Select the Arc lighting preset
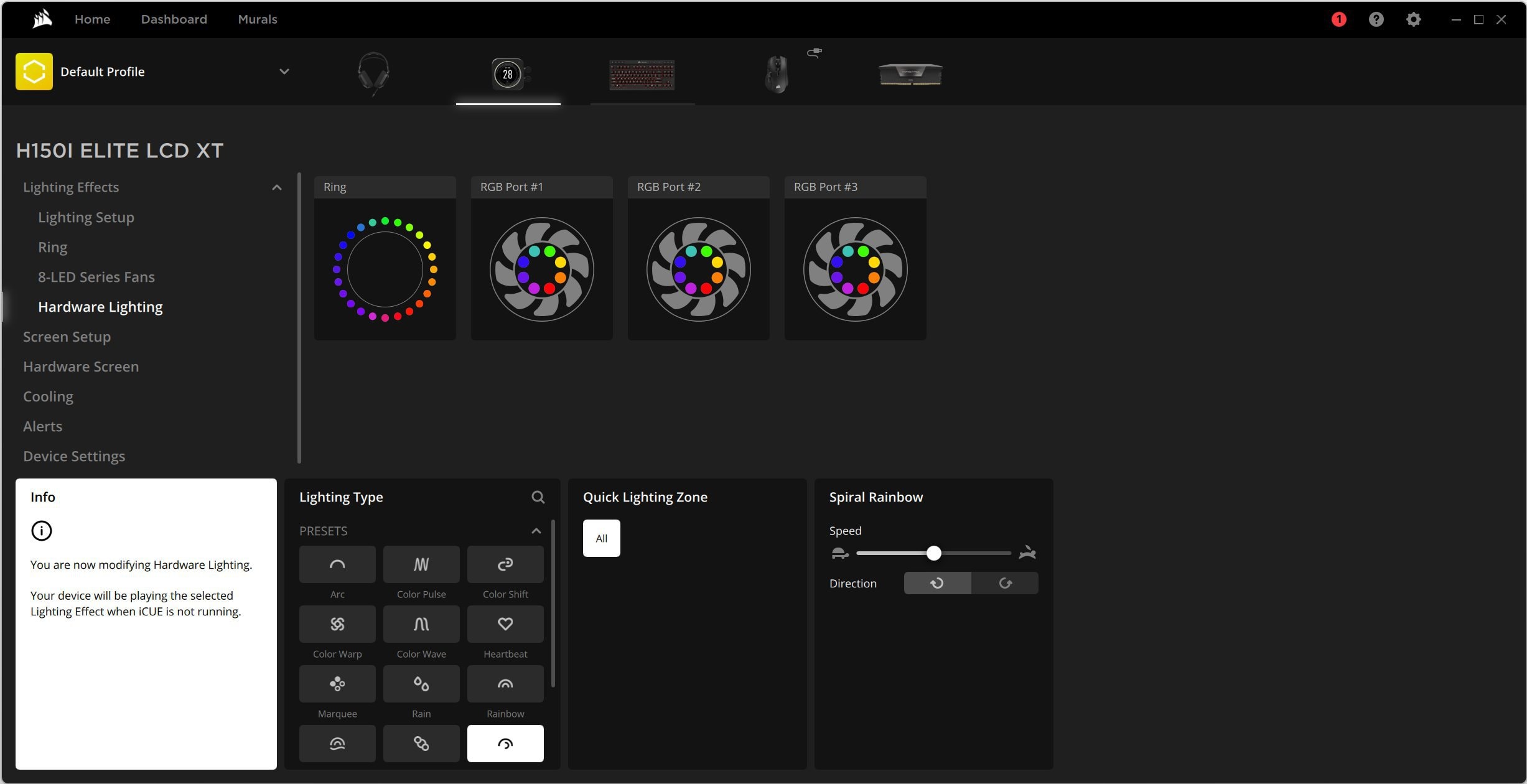 pyautogui.click(x=337, y=564)
